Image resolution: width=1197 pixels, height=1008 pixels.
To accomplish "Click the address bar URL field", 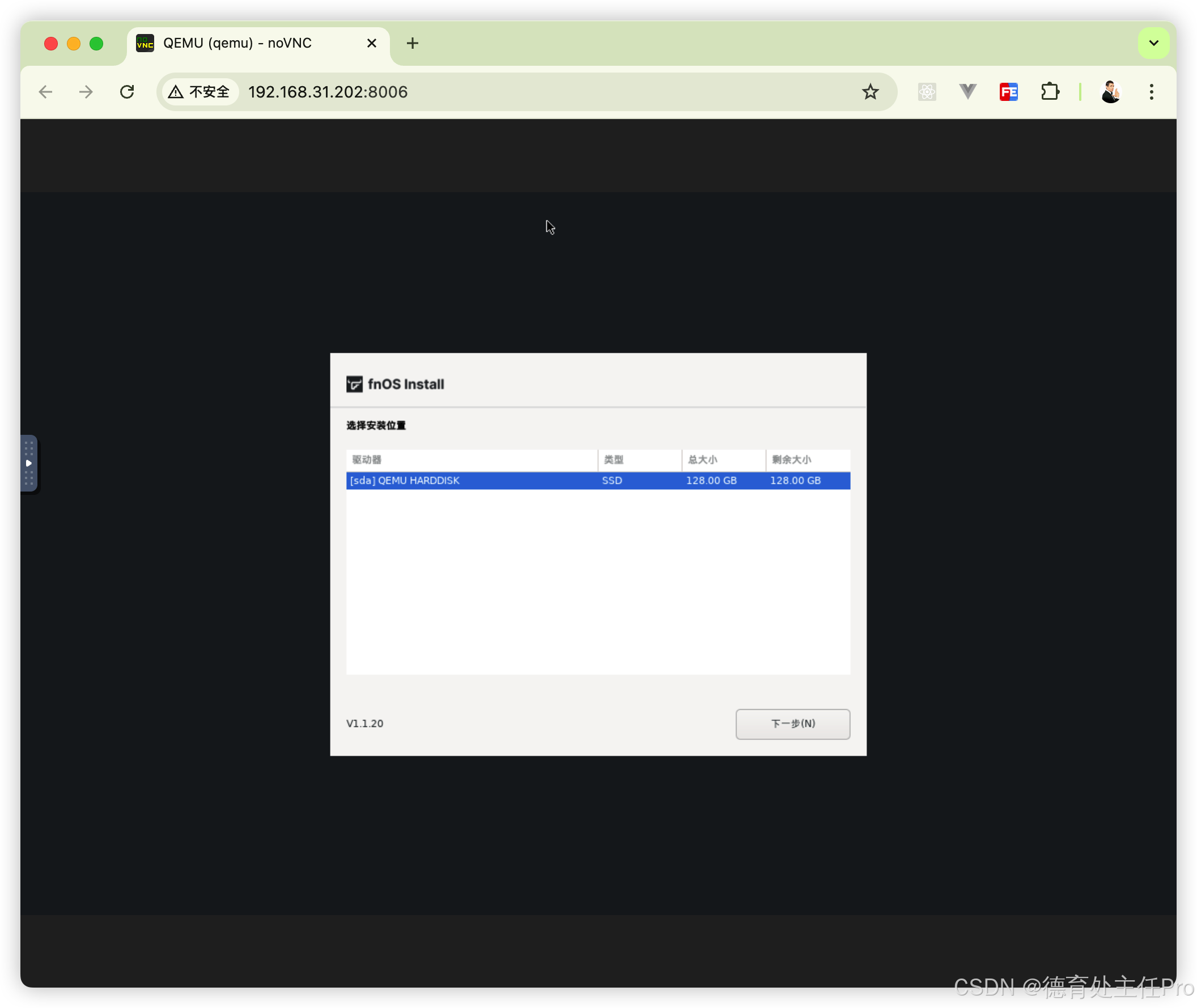I will (x=514, y=92).
